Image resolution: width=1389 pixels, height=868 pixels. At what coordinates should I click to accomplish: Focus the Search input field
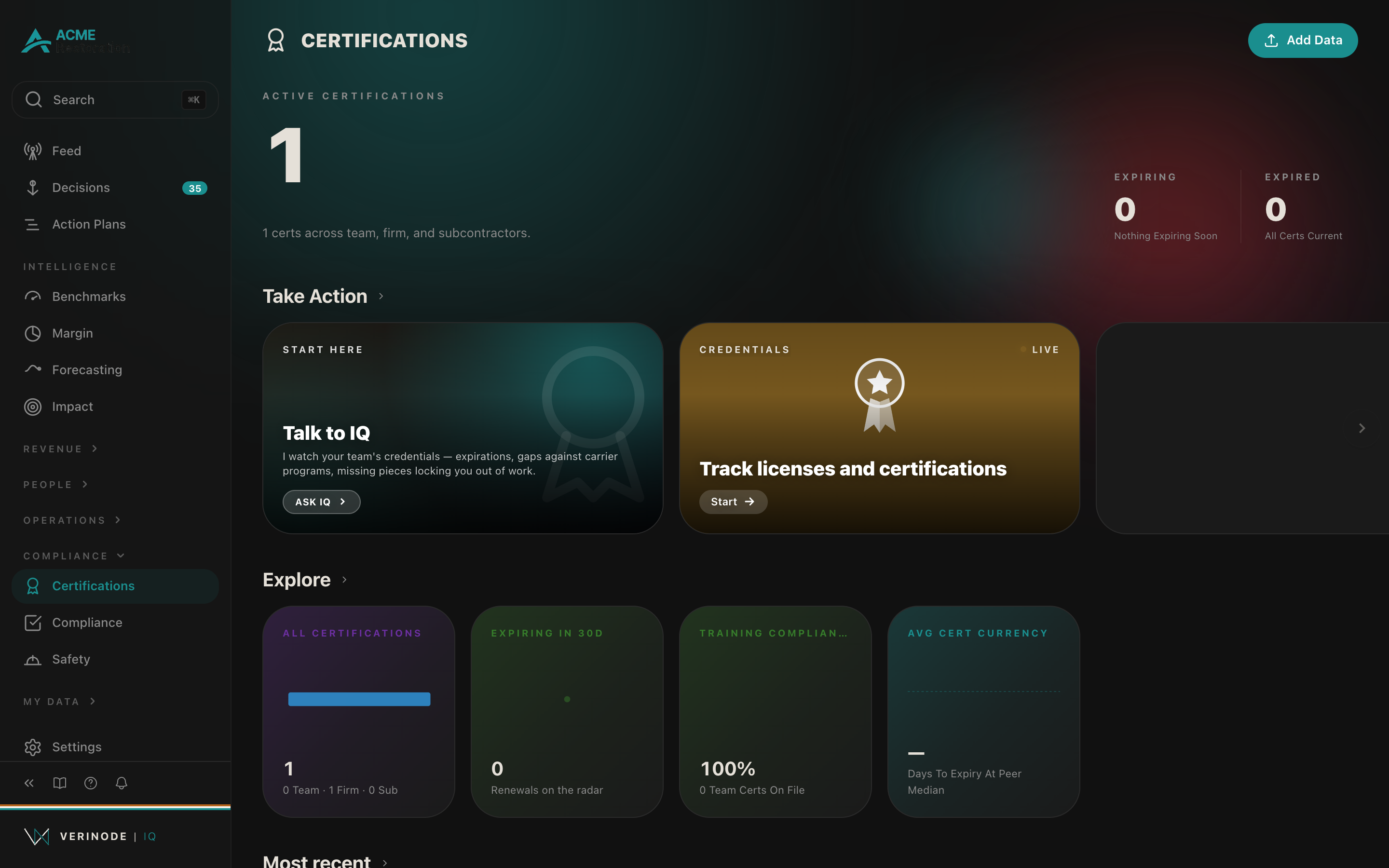click(115, 99)
